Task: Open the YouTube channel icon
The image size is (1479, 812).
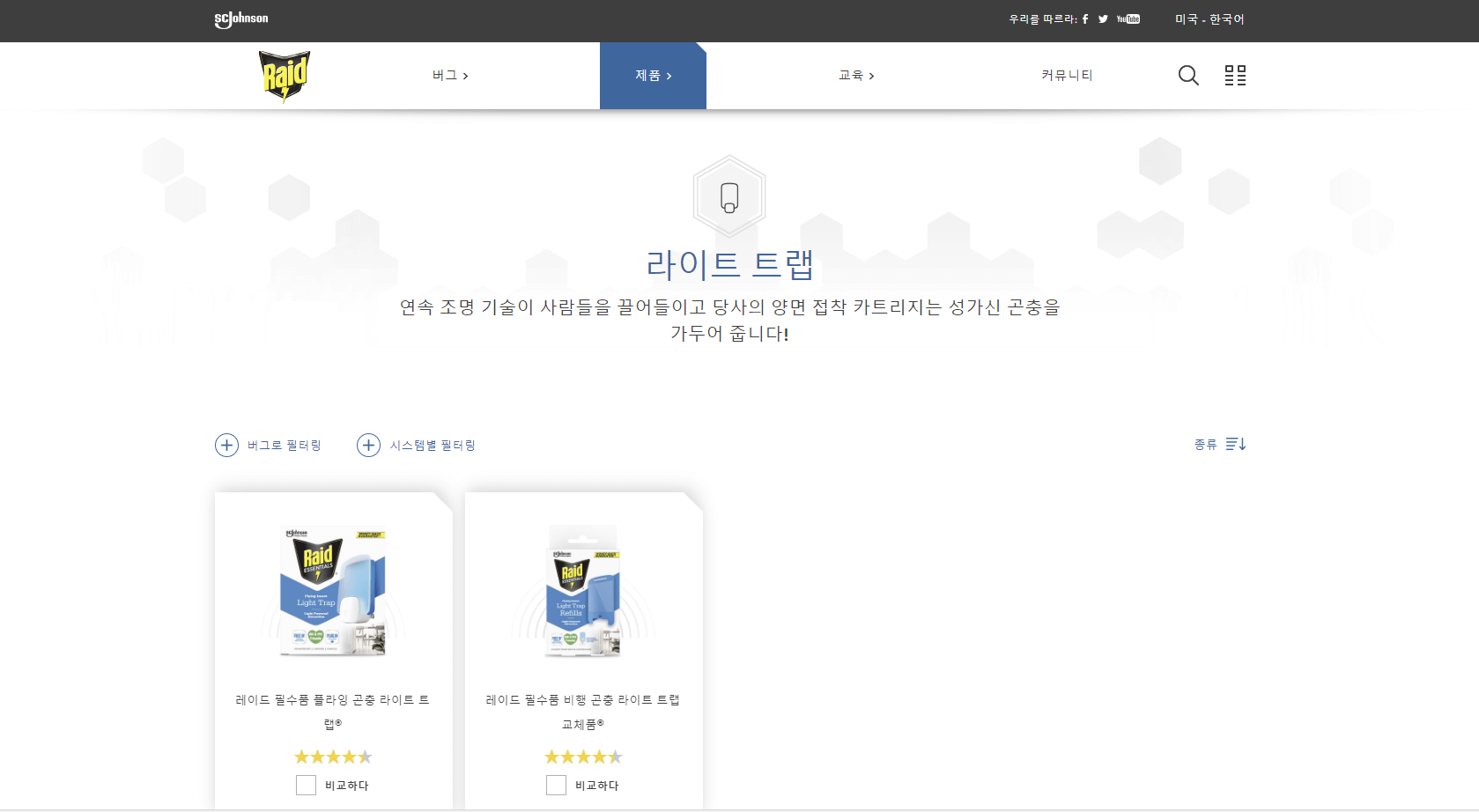Action: click(1128, 18)
